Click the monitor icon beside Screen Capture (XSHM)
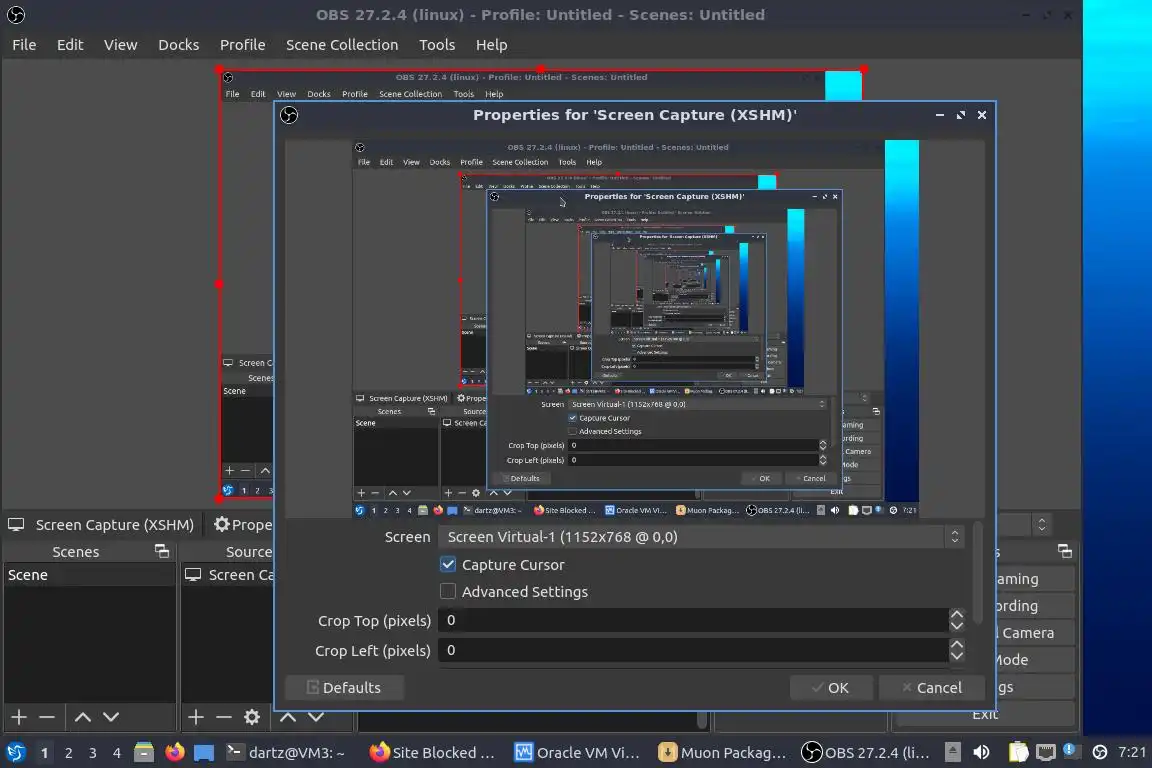 [x=16, y=525]
